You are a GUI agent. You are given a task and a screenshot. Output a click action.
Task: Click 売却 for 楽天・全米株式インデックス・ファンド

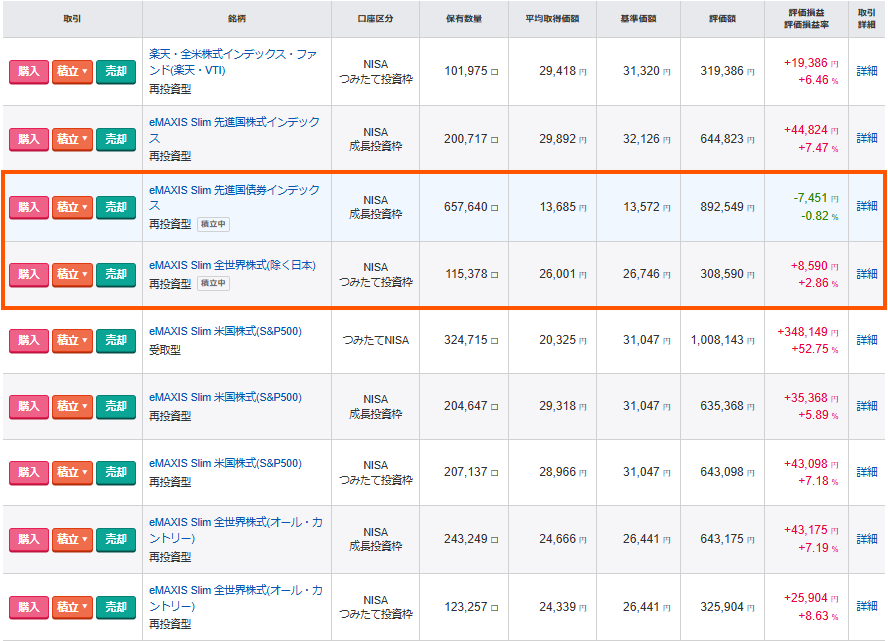tap(116, 71)
